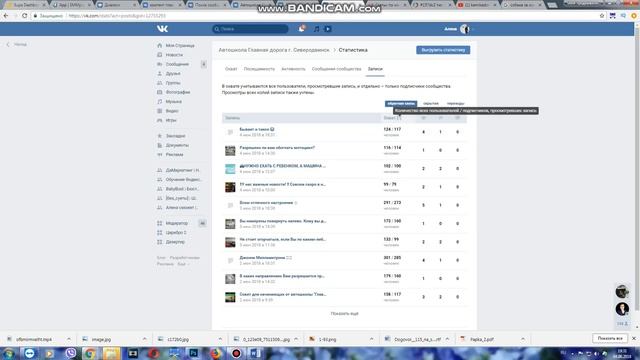
Task: Click the play button in VK header
Action: [328, 29]
